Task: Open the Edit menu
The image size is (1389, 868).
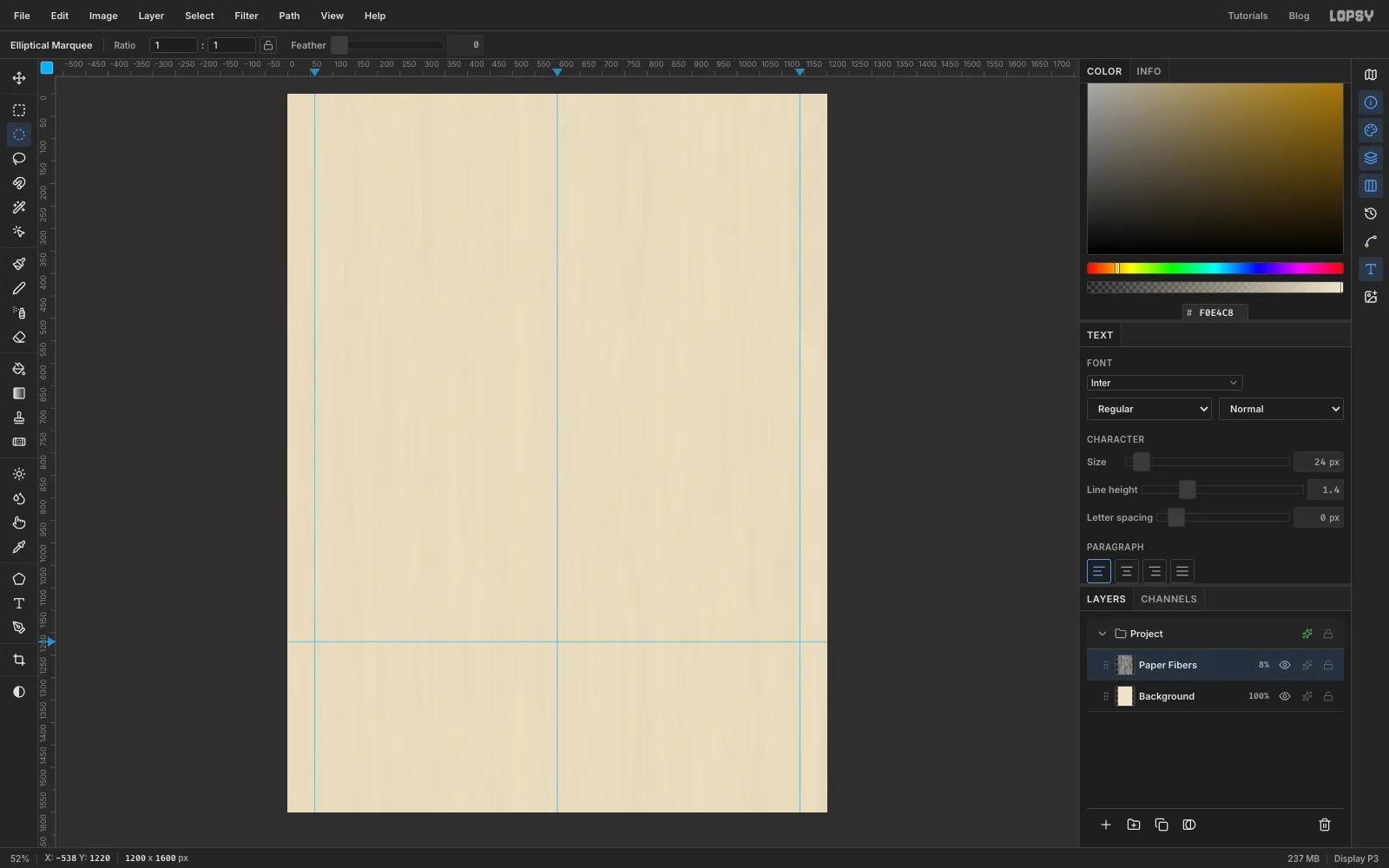Action: (60, 16)
